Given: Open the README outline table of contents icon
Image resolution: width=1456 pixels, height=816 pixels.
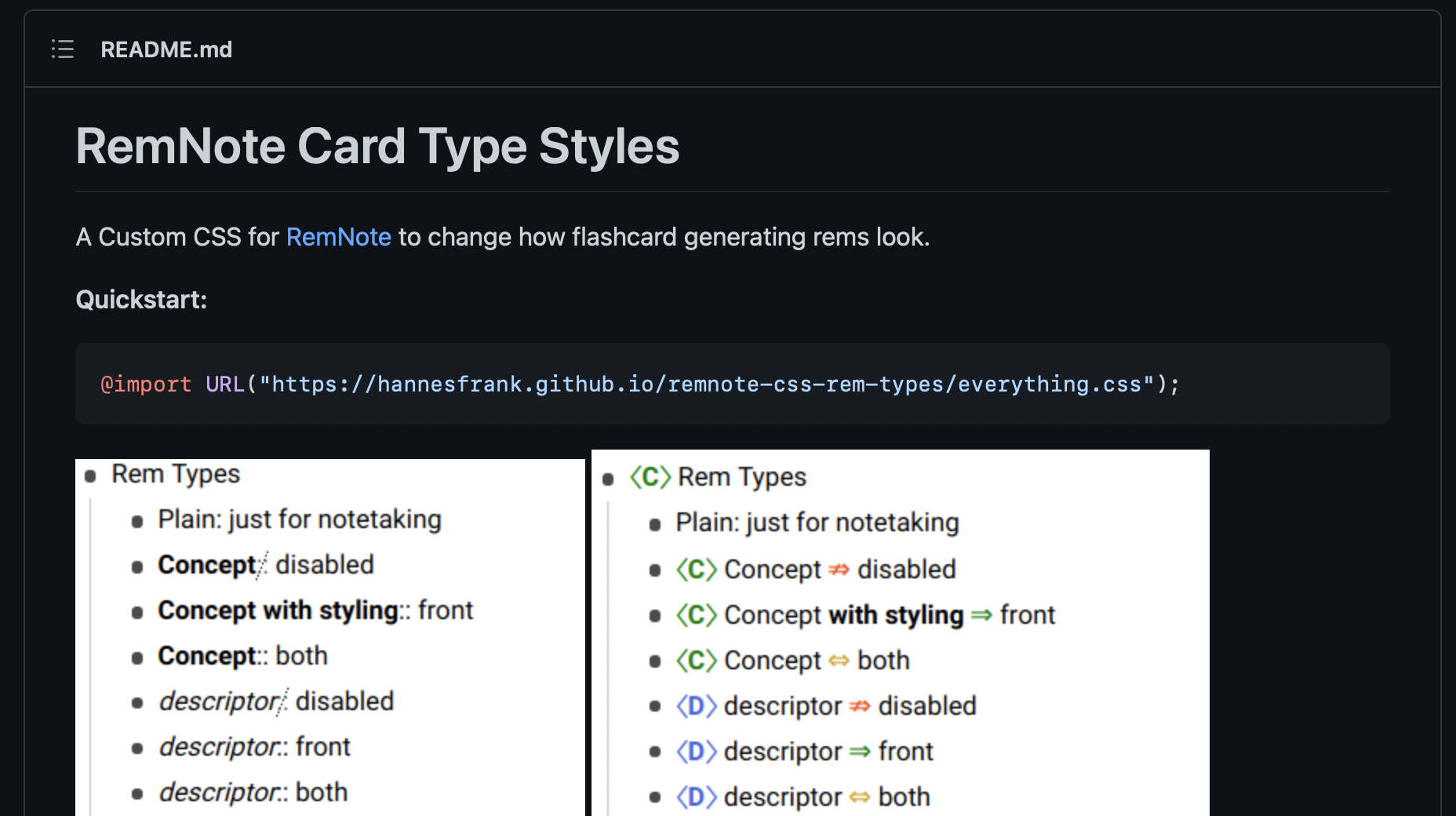Looking at the screenshot, I should [63, 49].
